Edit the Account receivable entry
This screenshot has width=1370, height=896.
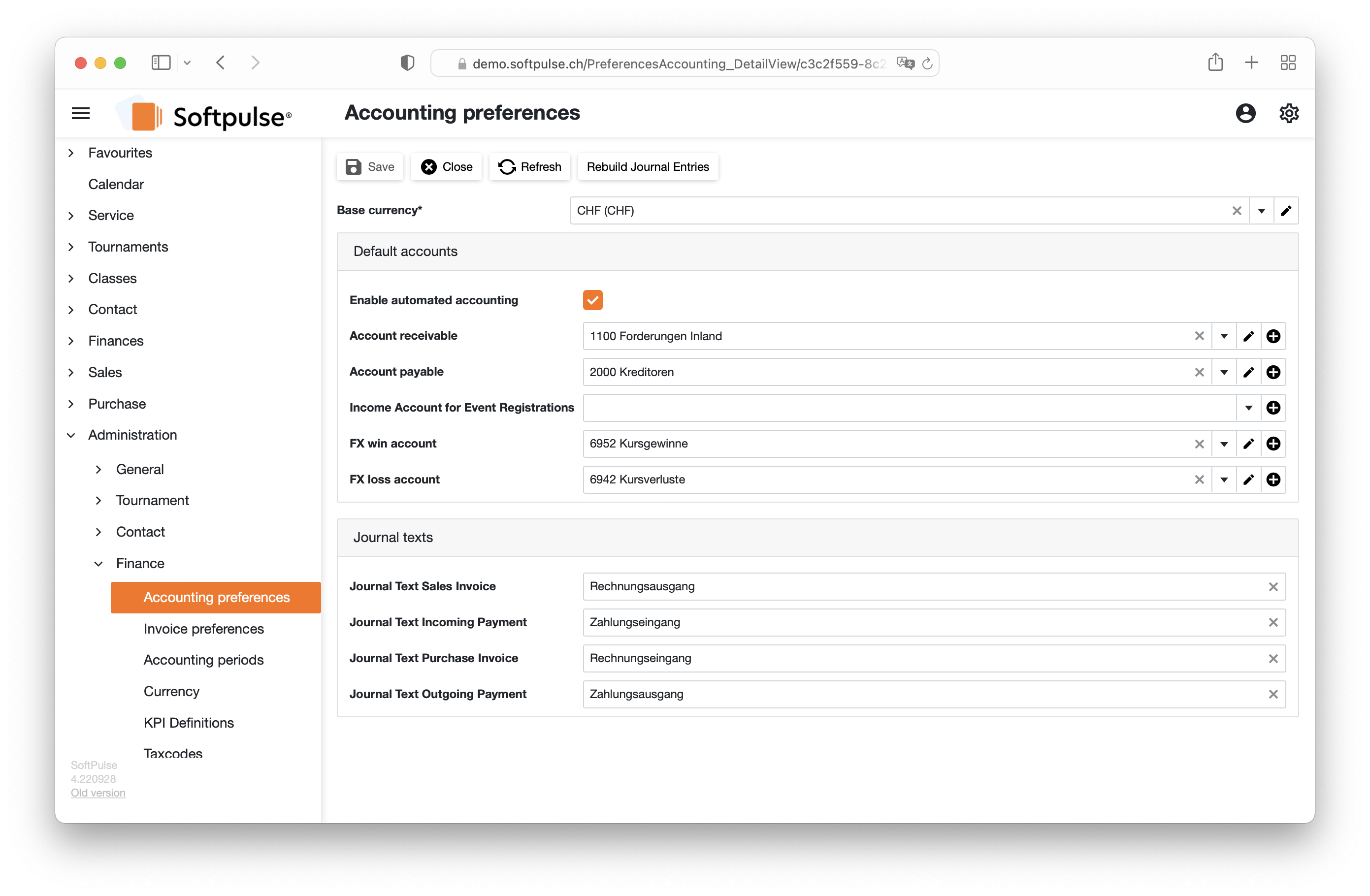point(1248,336)
